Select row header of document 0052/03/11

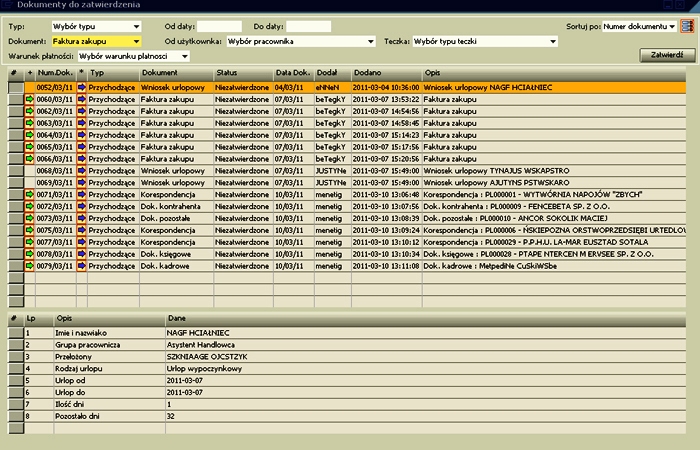click(16, 88)
